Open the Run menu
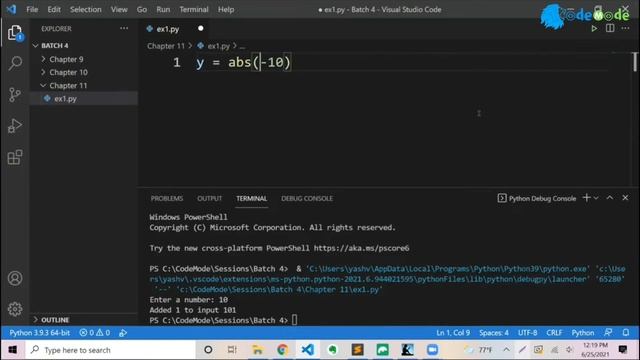 coord(163,9)
